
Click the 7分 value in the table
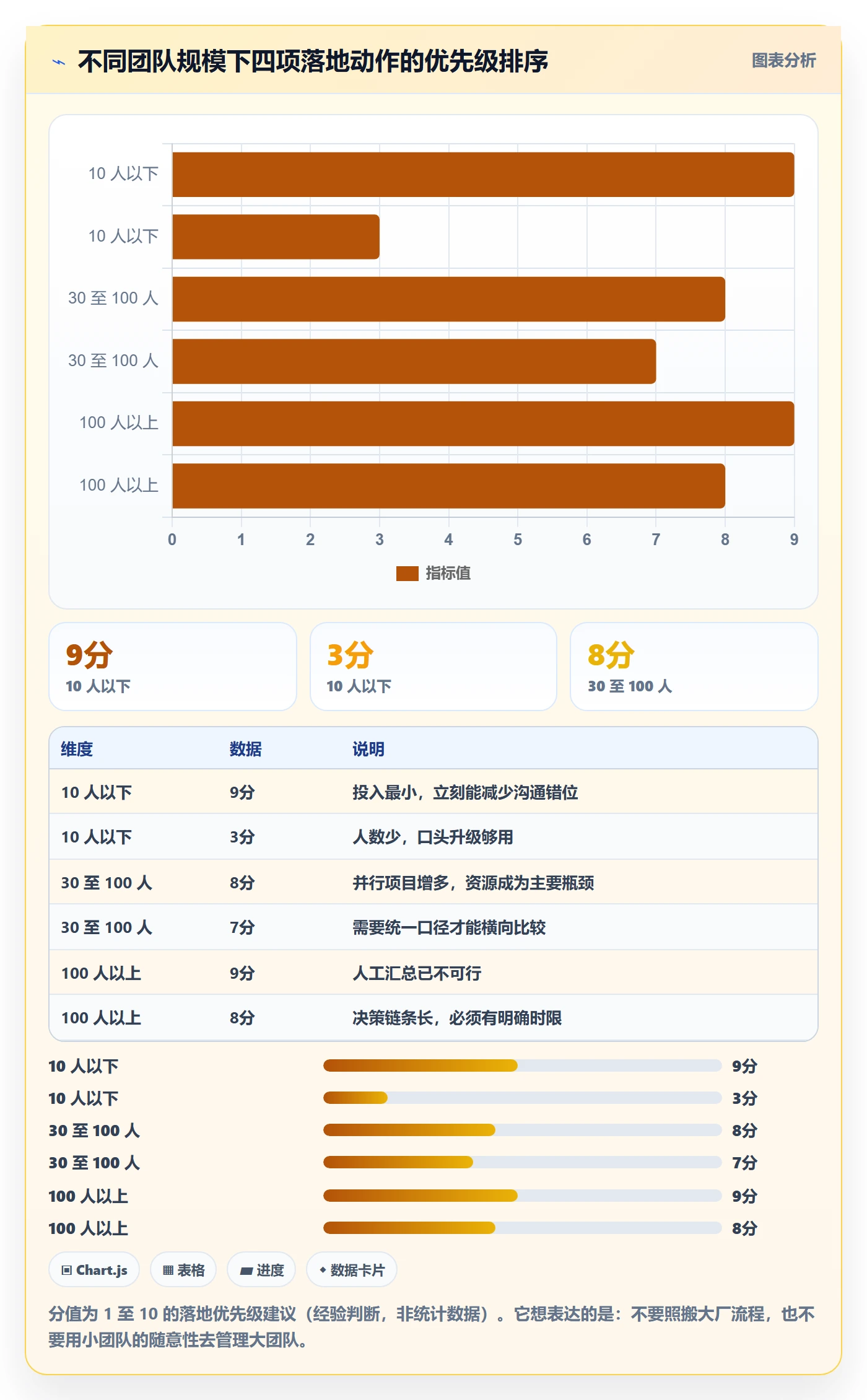pos(242,927)
